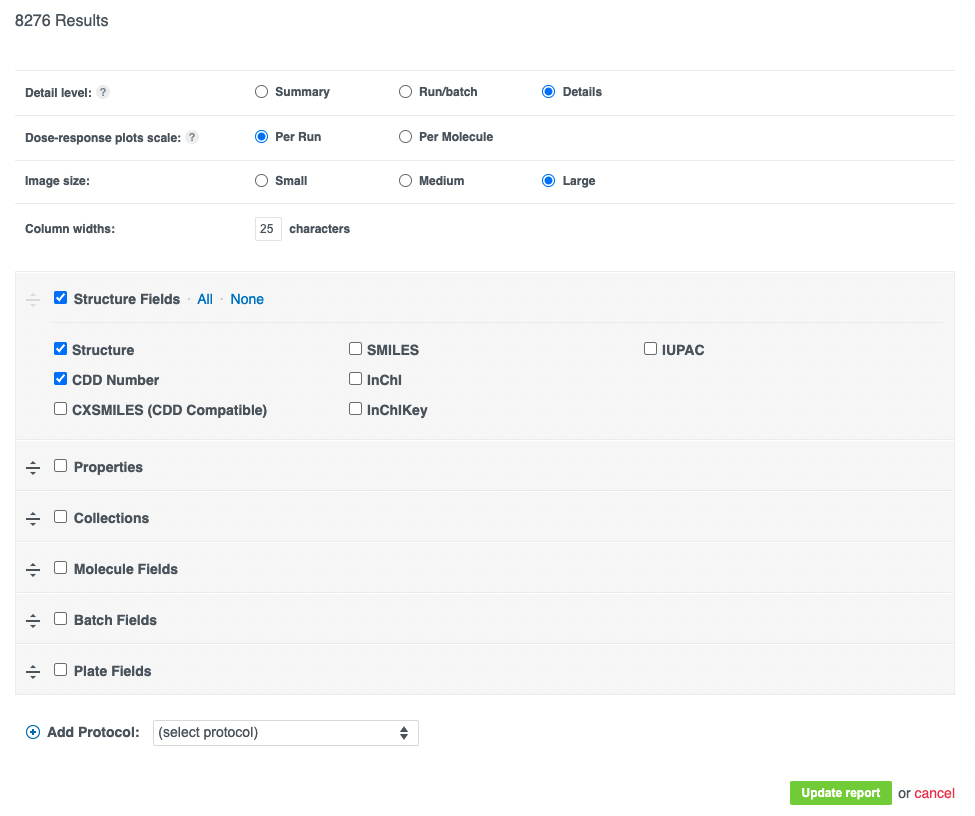Tick the Properties section checkbox
The image size is (975, 816).
(x=60, y=465)
